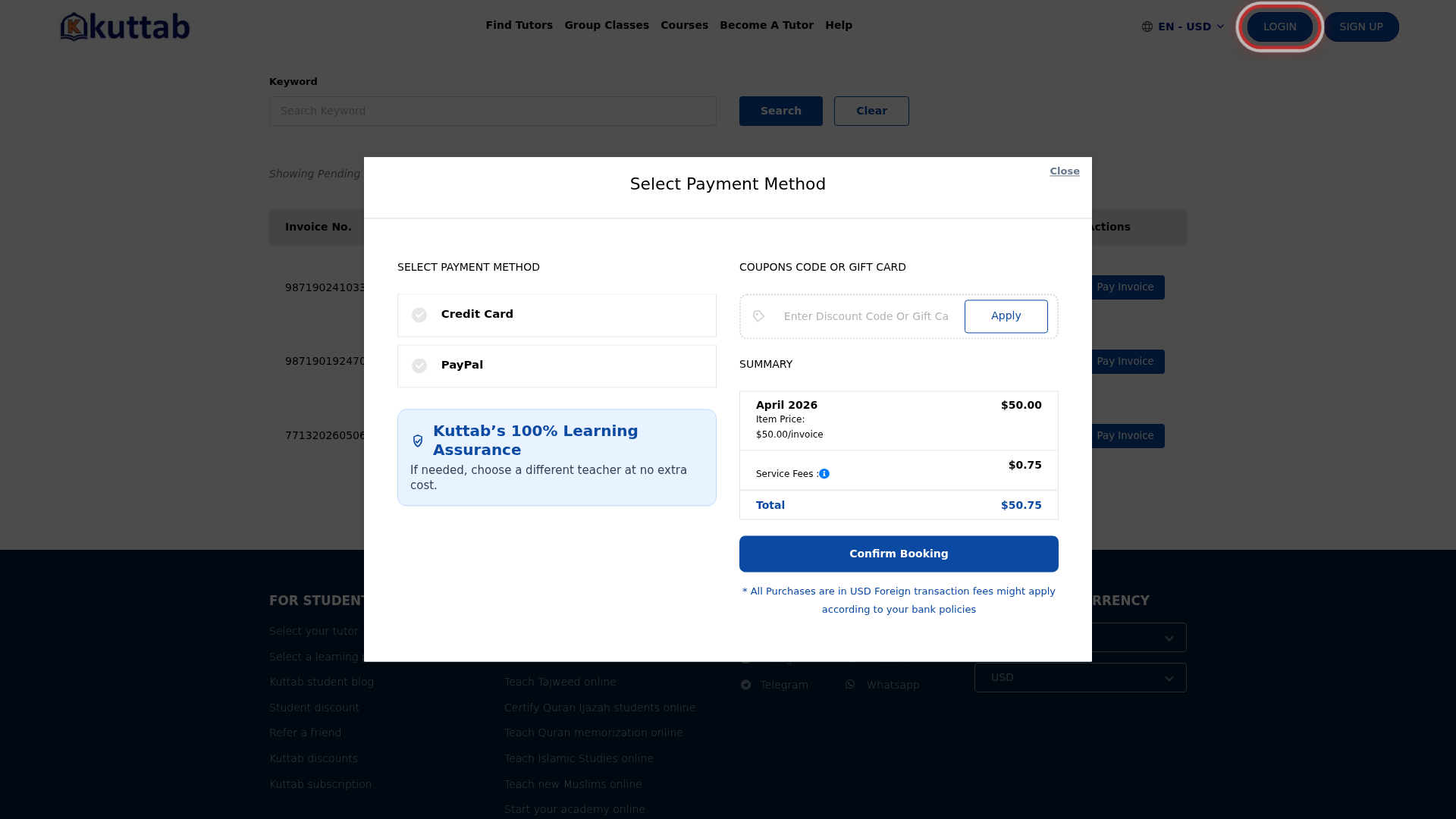This screenshot has width=1456, height=819.
Task: Open Kuttab discounts link
Action: point(313,758)
